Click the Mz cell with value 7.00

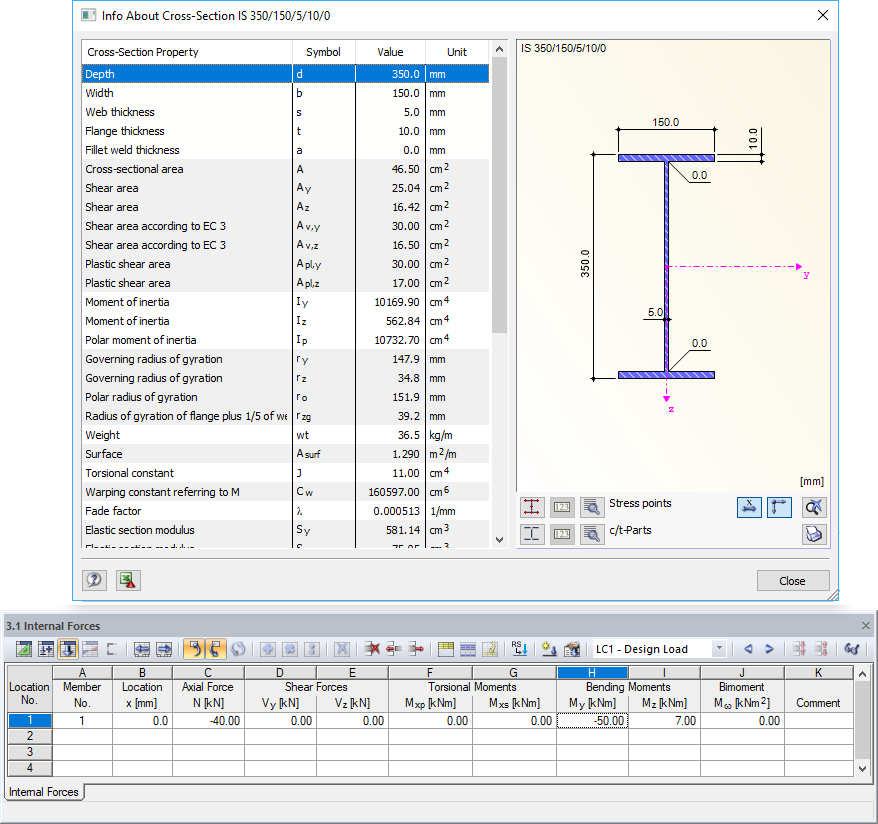click(x=665, y=720)
